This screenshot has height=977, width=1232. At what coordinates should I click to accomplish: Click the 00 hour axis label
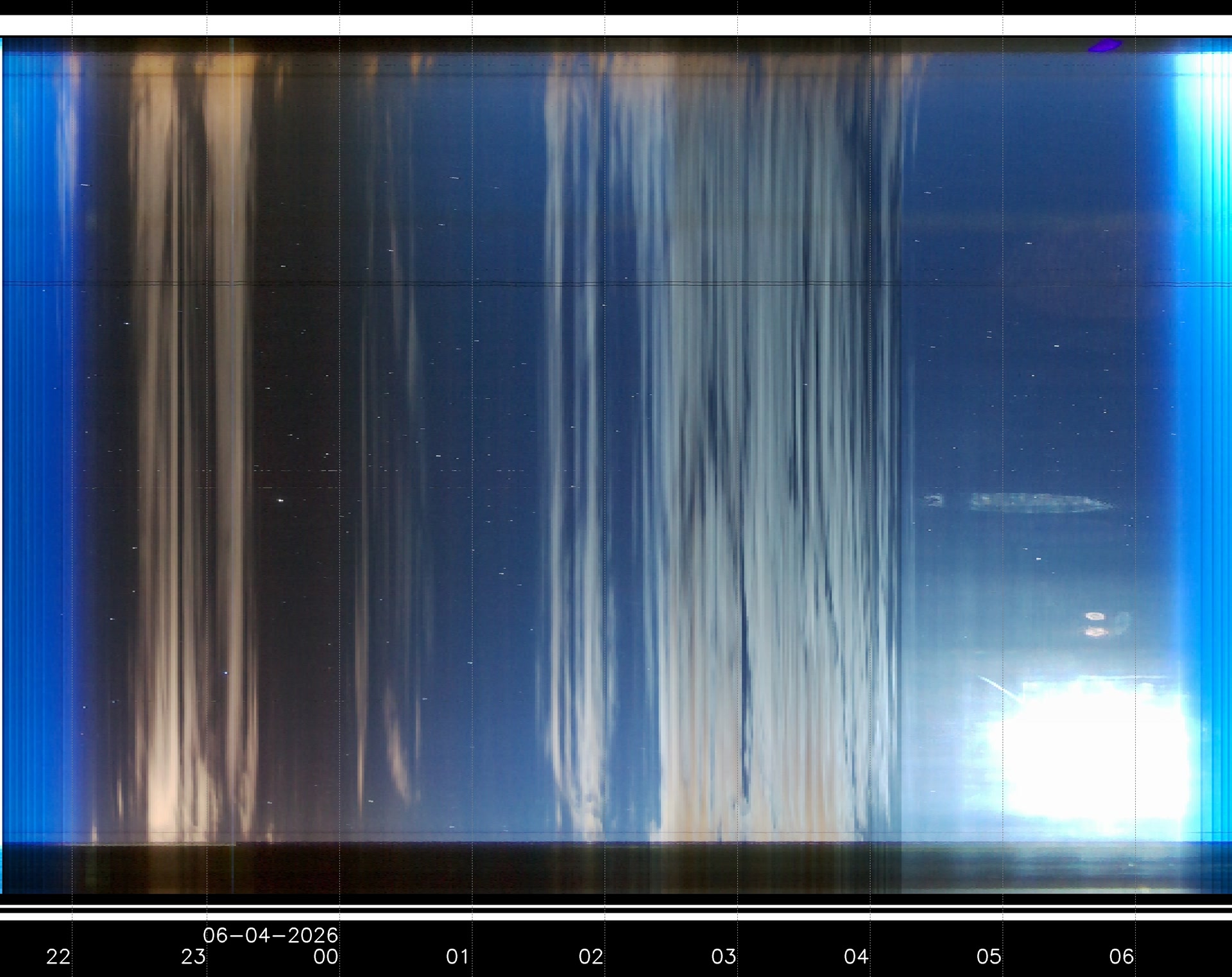326,957
